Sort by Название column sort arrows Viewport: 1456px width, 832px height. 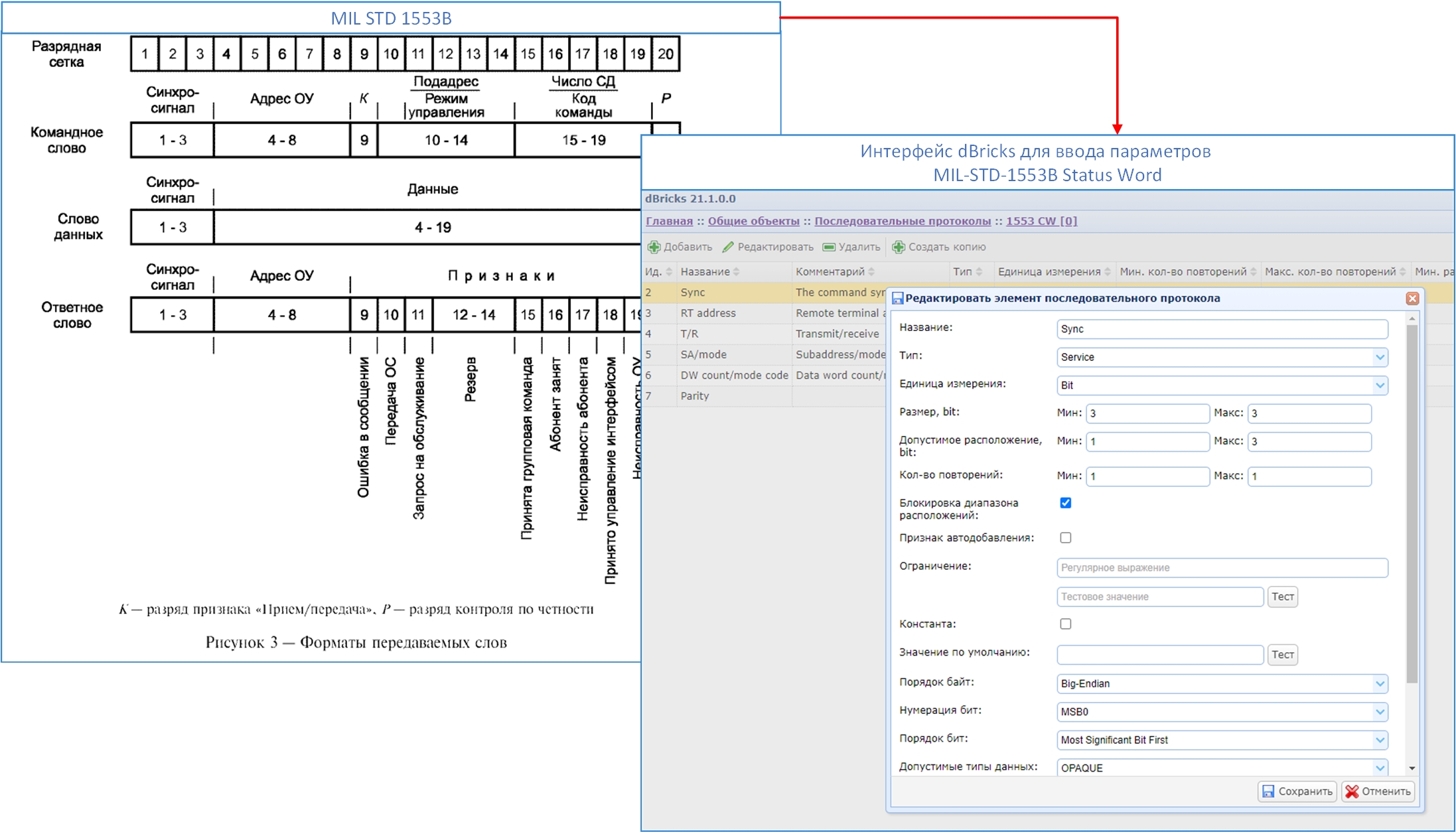pyautogui.click(x=736, y=272)
